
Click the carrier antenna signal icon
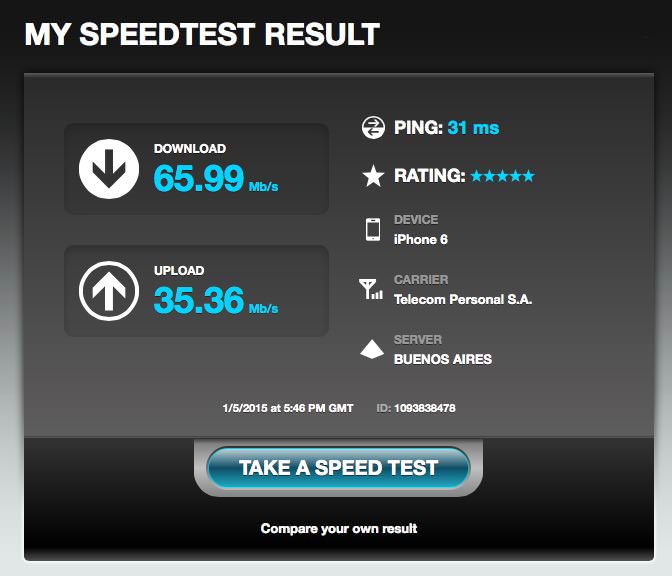[371, 289]
